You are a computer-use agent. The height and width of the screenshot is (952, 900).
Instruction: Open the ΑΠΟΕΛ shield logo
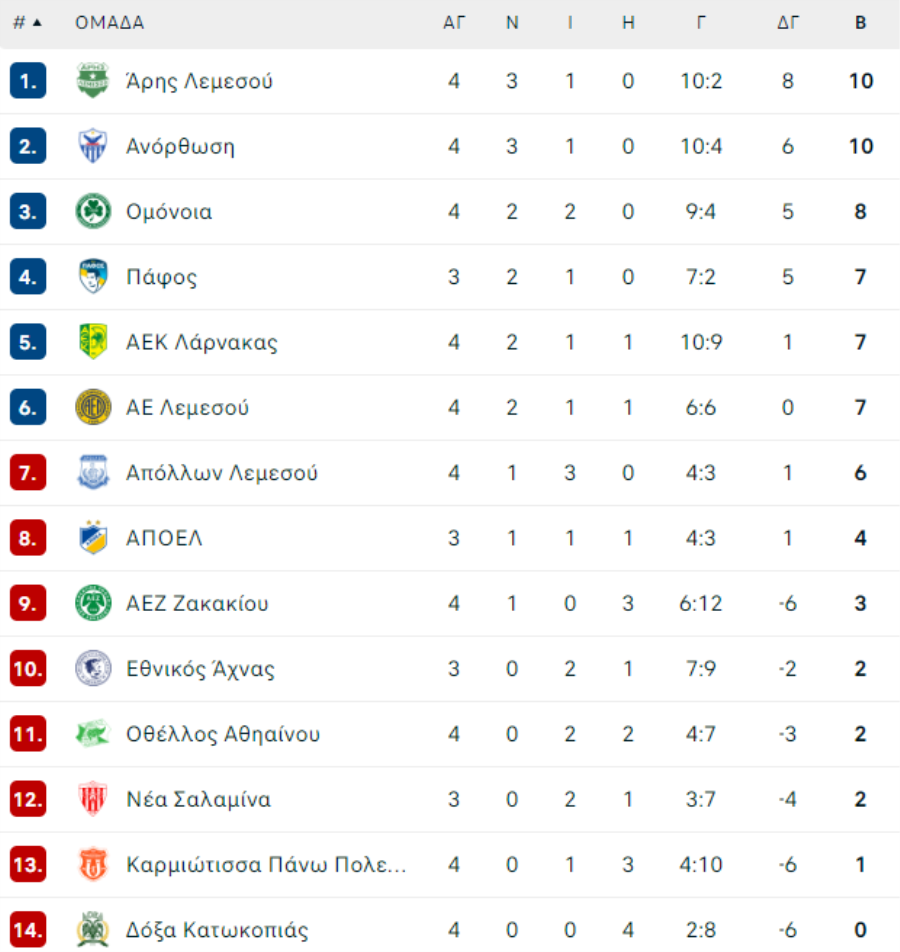tap(93, 537)
